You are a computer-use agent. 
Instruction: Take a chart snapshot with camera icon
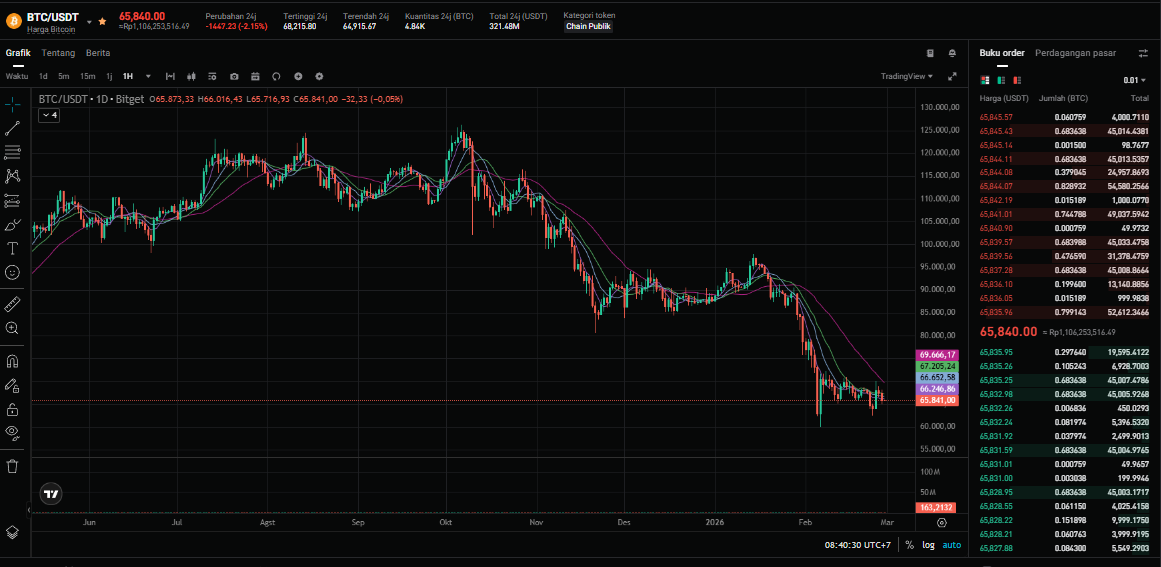click(234, 76)
